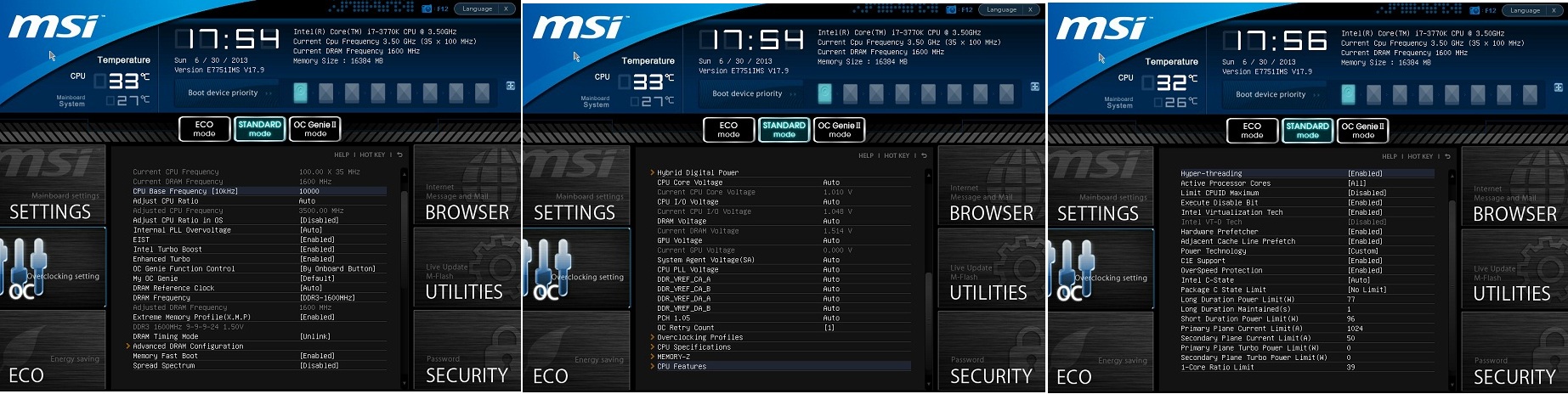Edit 1-Core Ratio Limit value 39

tap(1351, 367)
